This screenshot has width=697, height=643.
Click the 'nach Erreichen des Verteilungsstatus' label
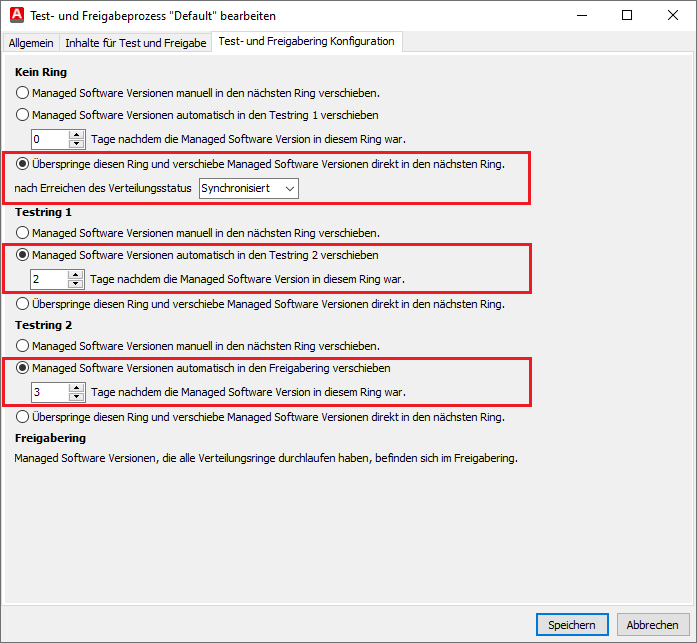pos(103,188)
